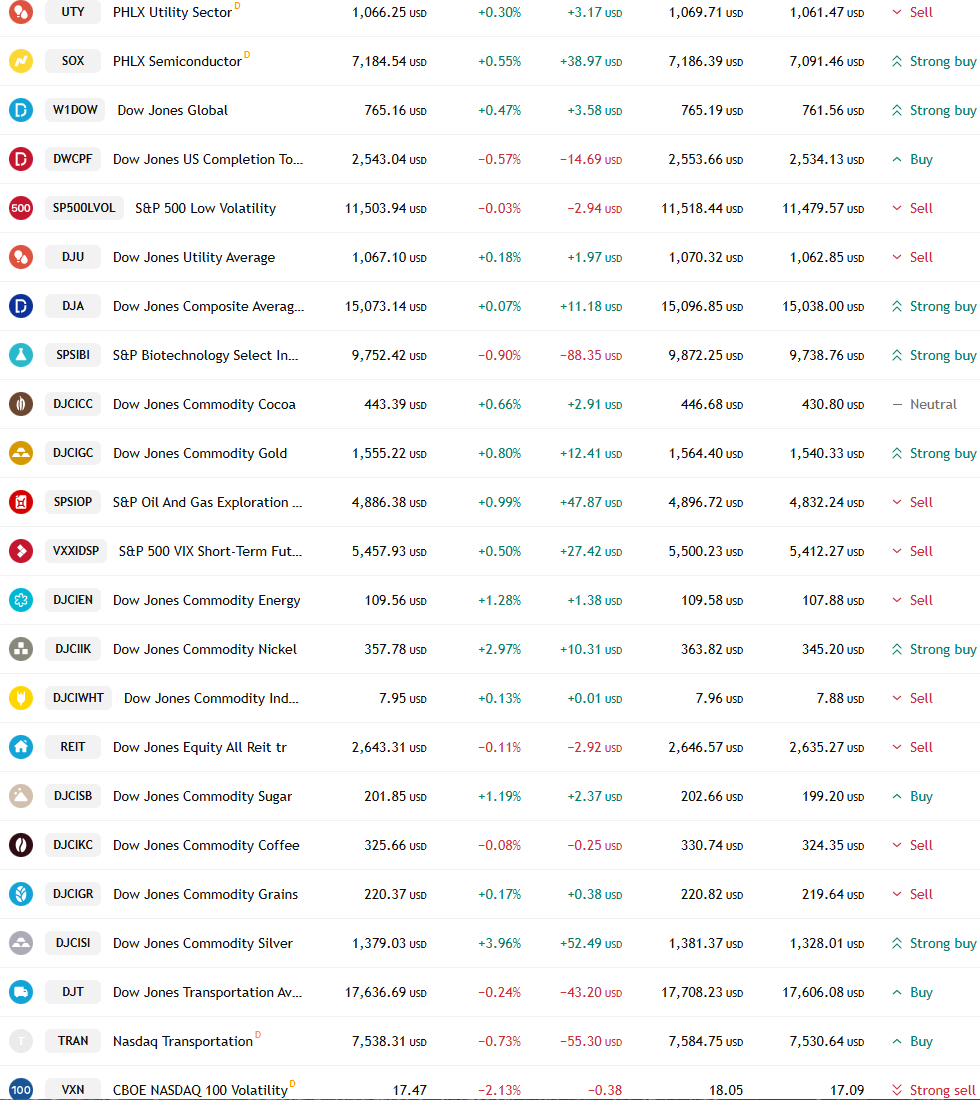Screen dimensions: 980x1100
Task: Open the SOX ticker symbol
Action: (73, 61)
